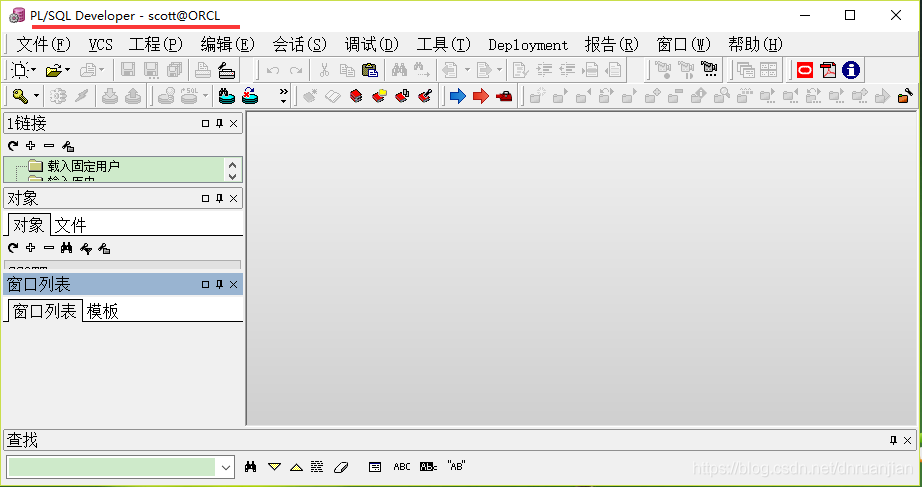Click the Paste clipboard icon
The height and width of the screenshot is (487, 922).
coord(370,71)
